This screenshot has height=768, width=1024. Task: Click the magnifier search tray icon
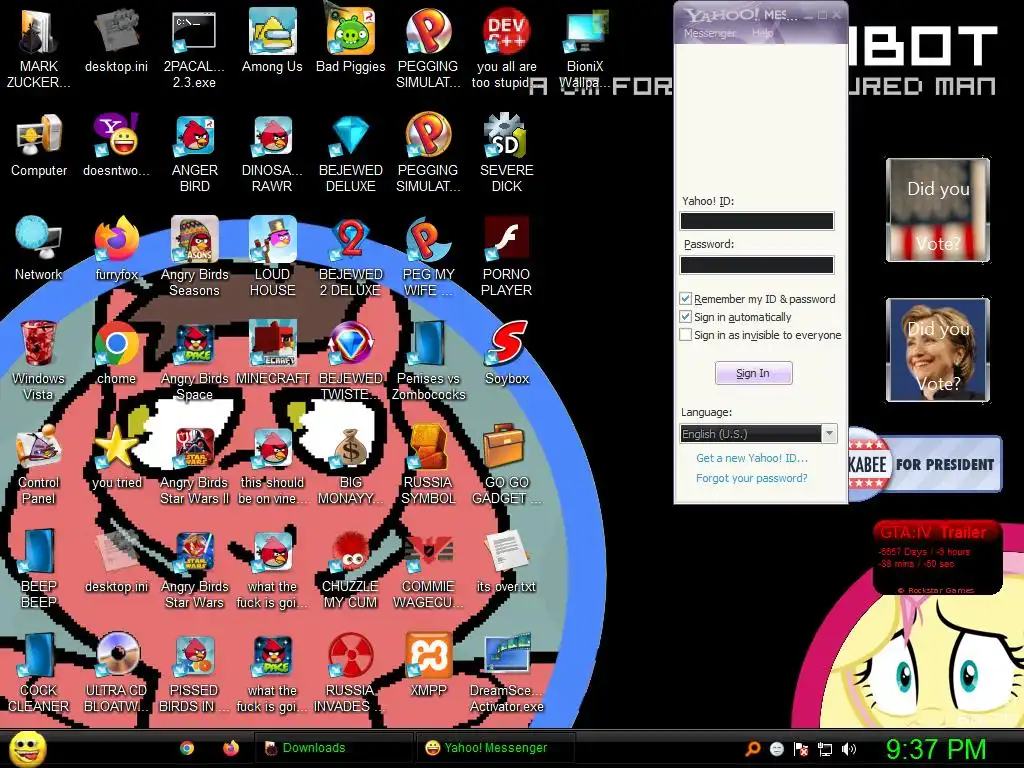[x=753, y=749]
